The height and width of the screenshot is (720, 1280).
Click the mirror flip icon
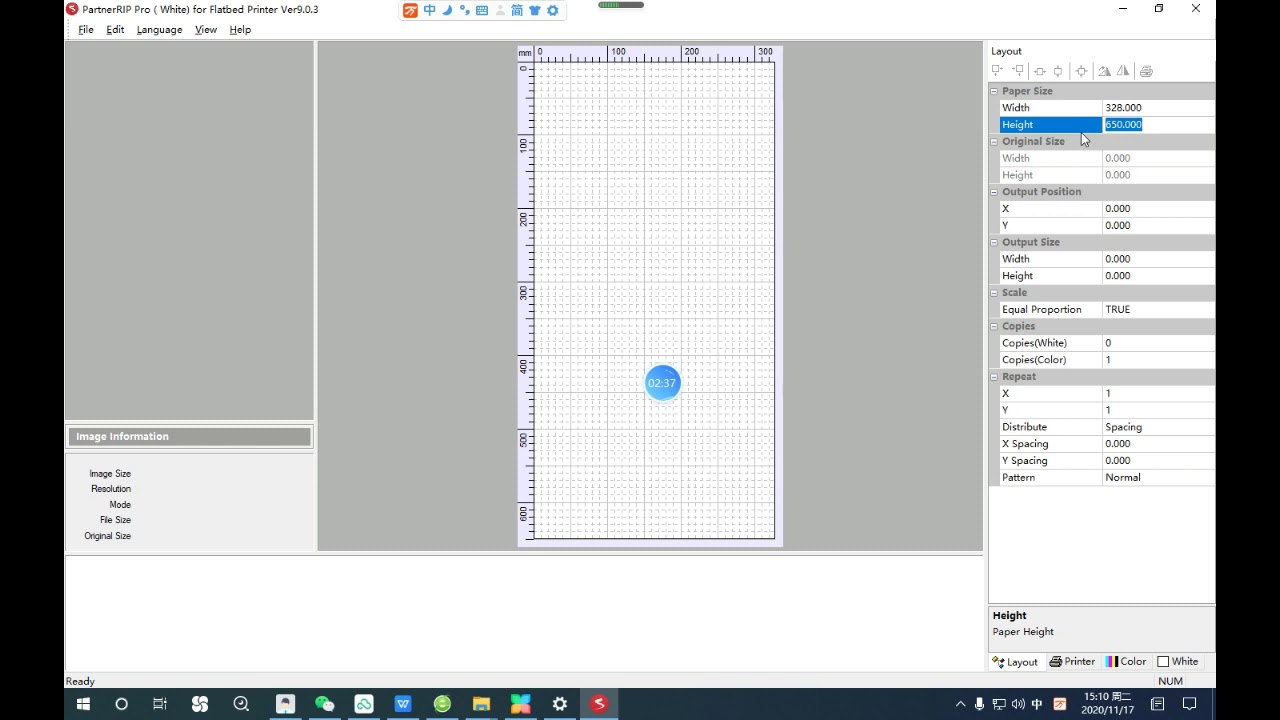coord(1123,71)
